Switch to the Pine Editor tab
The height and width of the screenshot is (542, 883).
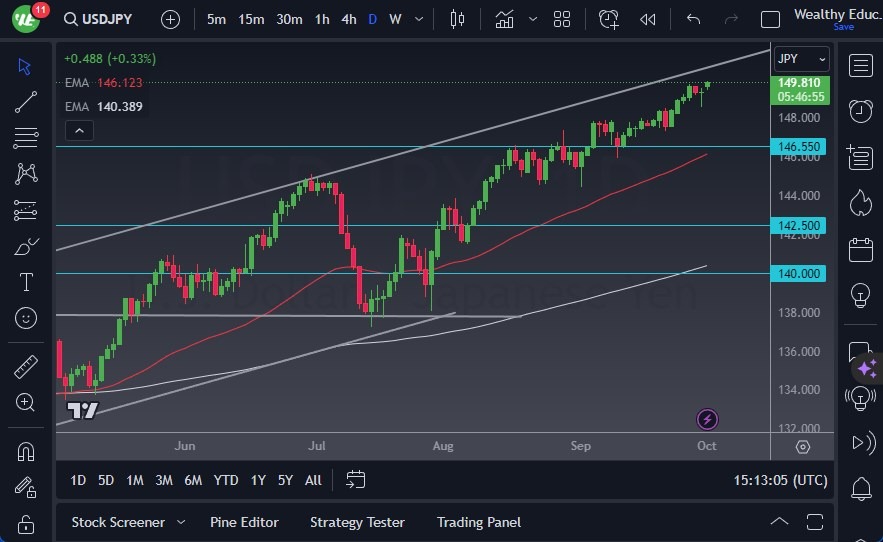[244, 522]
